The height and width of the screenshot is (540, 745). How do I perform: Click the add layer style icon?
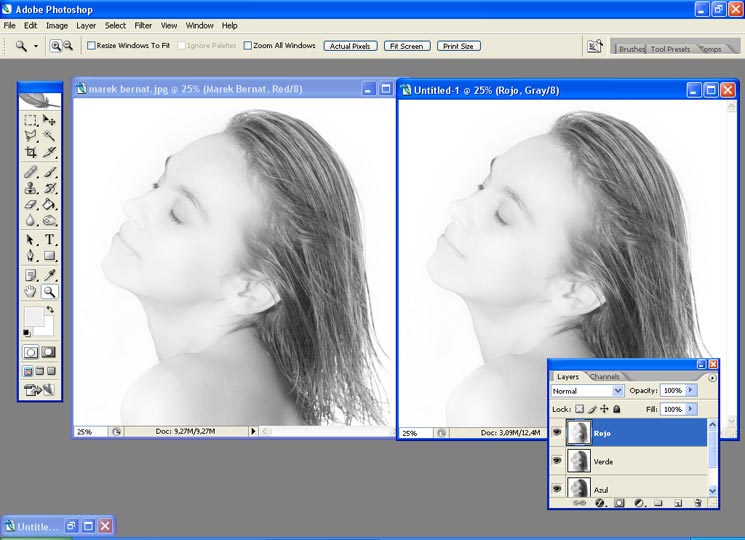pos(600,503)
